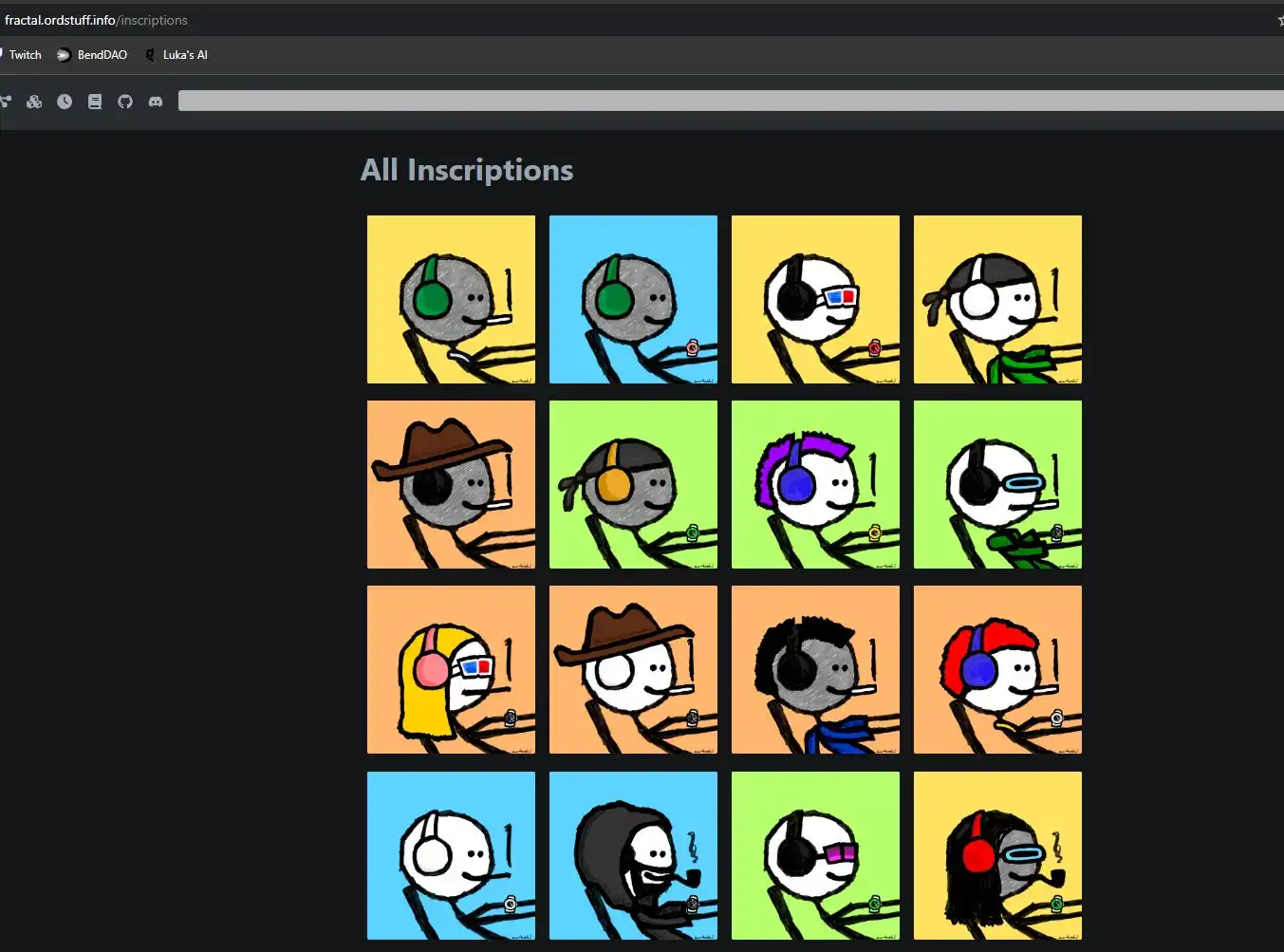Open the Twitch bookmark
Screen dimensions: 1284x952
(23, 55)
